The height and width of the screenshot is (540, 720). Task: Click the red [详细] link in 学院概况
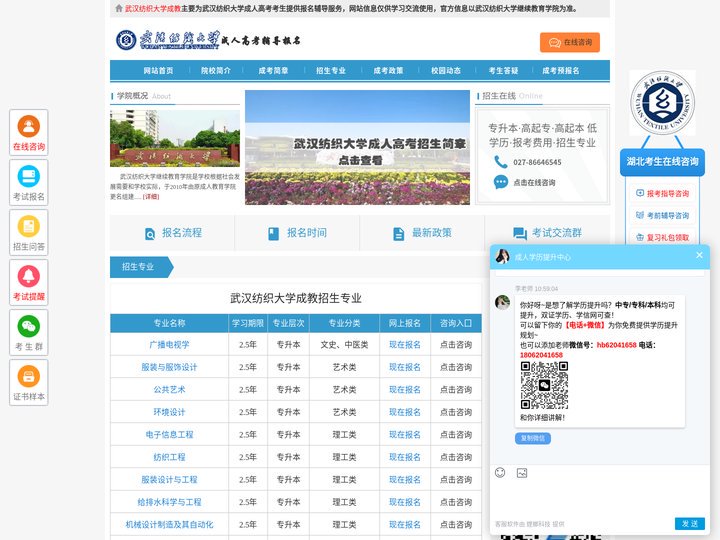tap(151, 197)
